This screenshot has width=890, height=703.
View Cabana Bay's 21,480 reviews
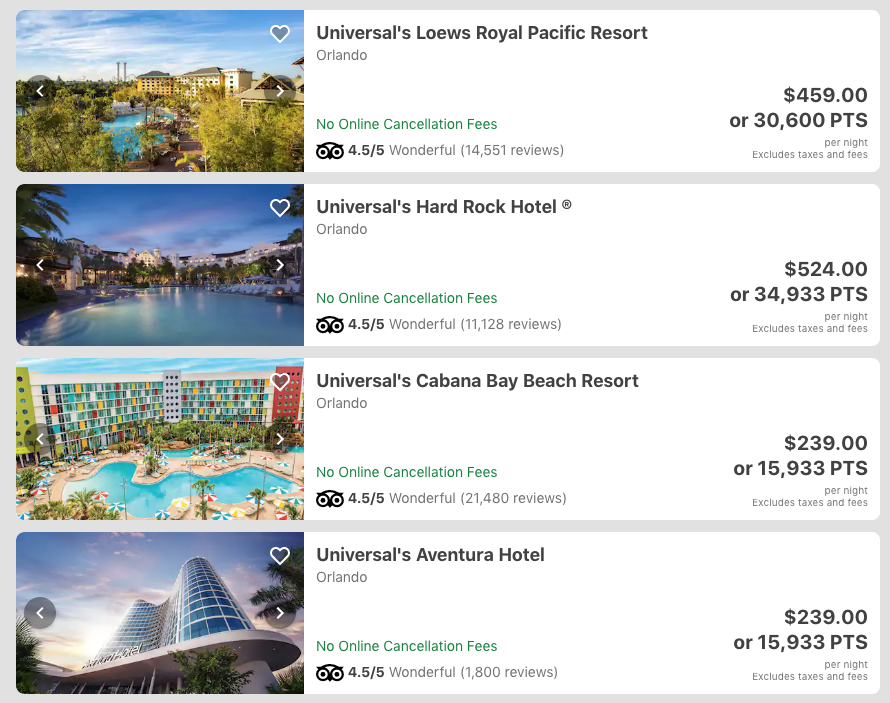(513, 498)
